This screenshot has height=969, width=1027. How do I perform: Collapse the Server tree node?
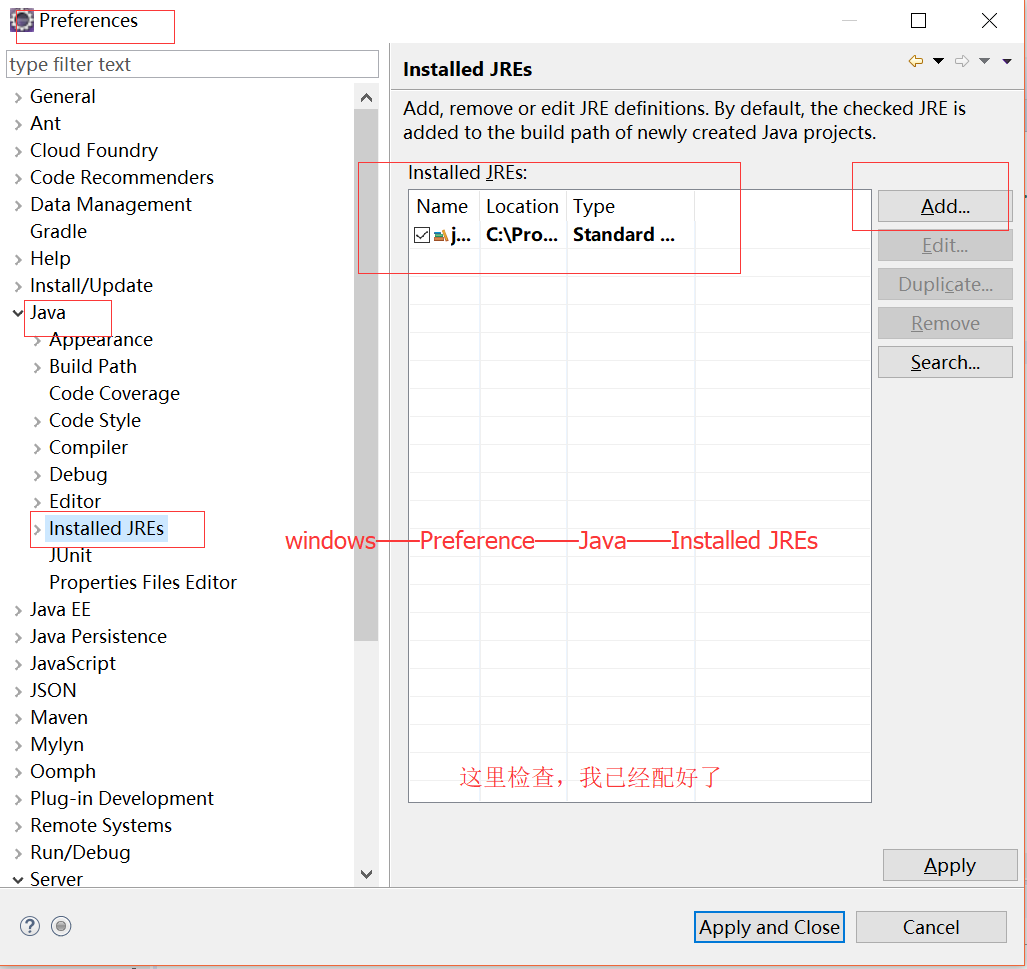point(18,880)
